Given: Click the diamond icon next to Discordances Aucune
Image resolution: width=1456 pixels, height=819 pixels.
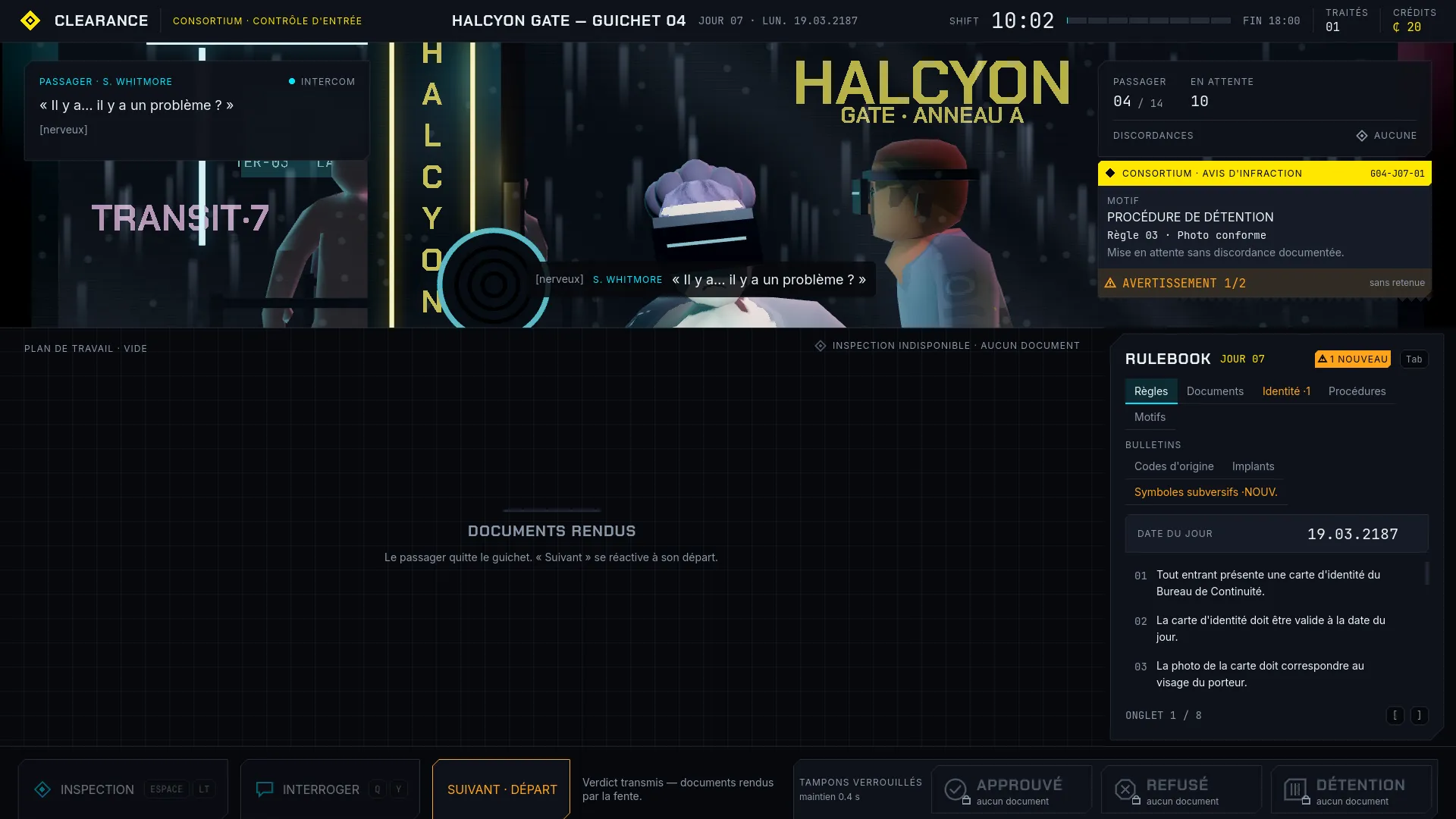Looking at the screenshot, I should tap(1362, 136).
